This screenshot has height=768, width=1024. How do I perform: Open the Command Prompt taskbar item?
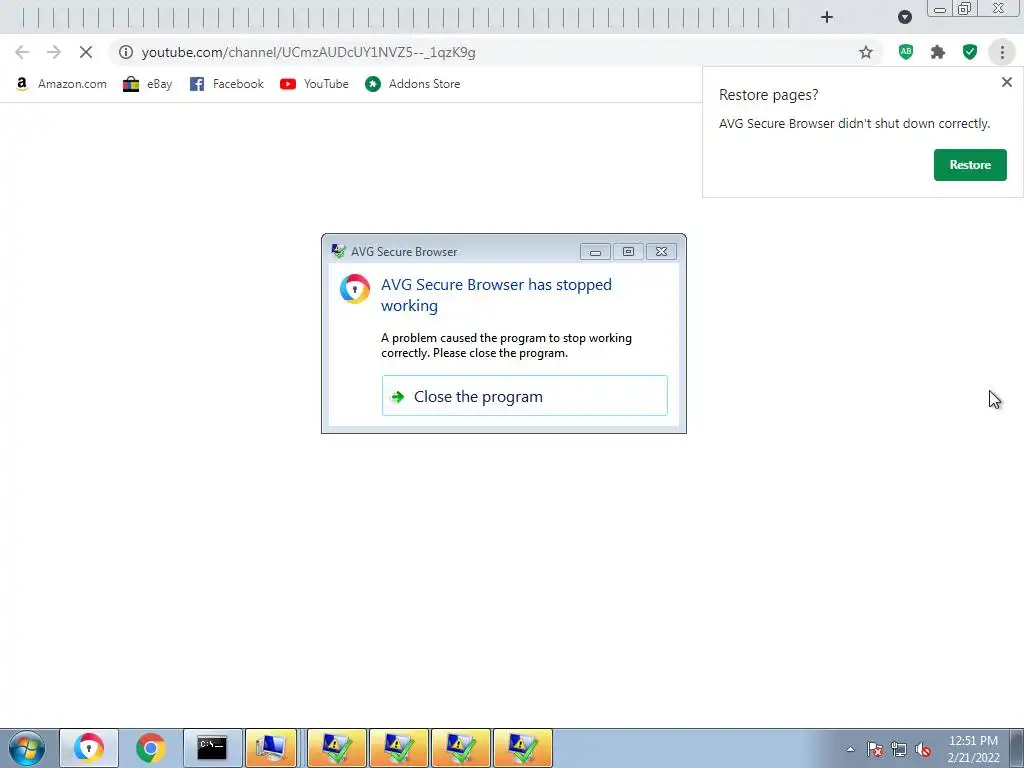coord(212,748)
